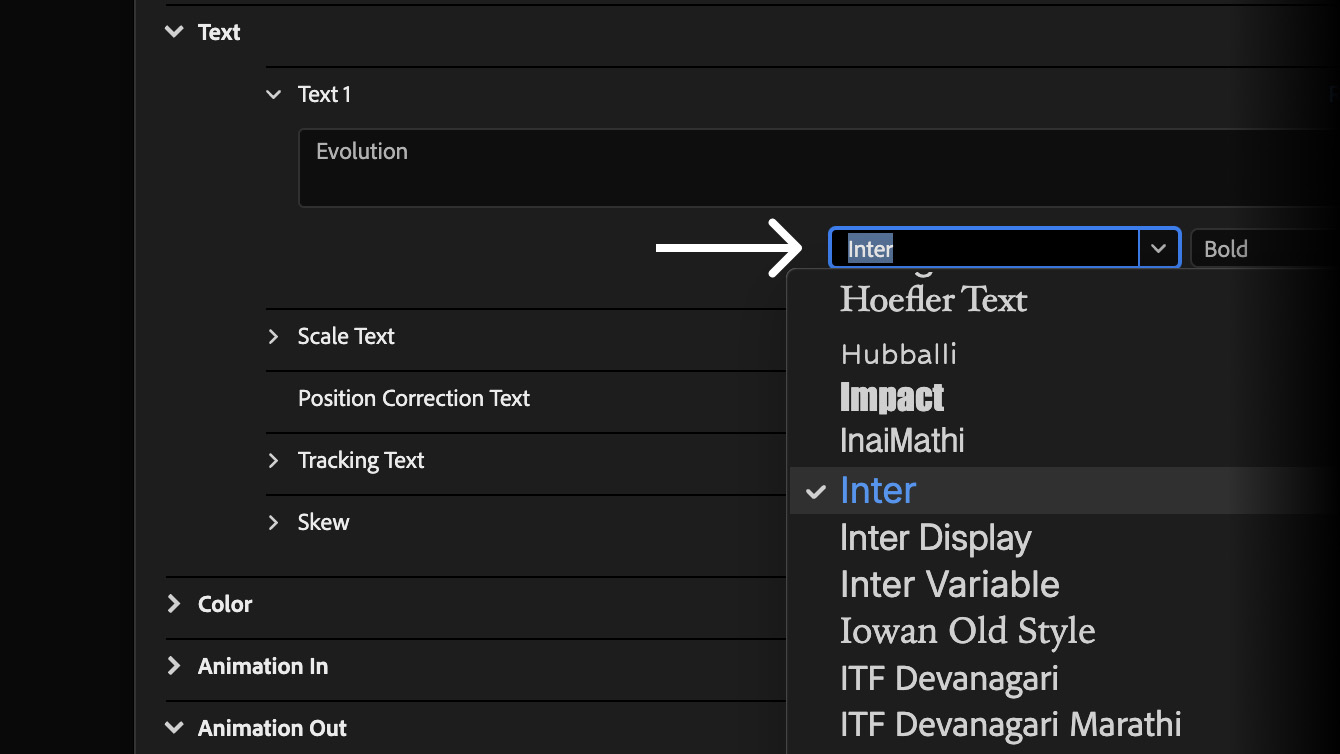
Task: Collapse the Text section chevron
Action: click(174, 32)
